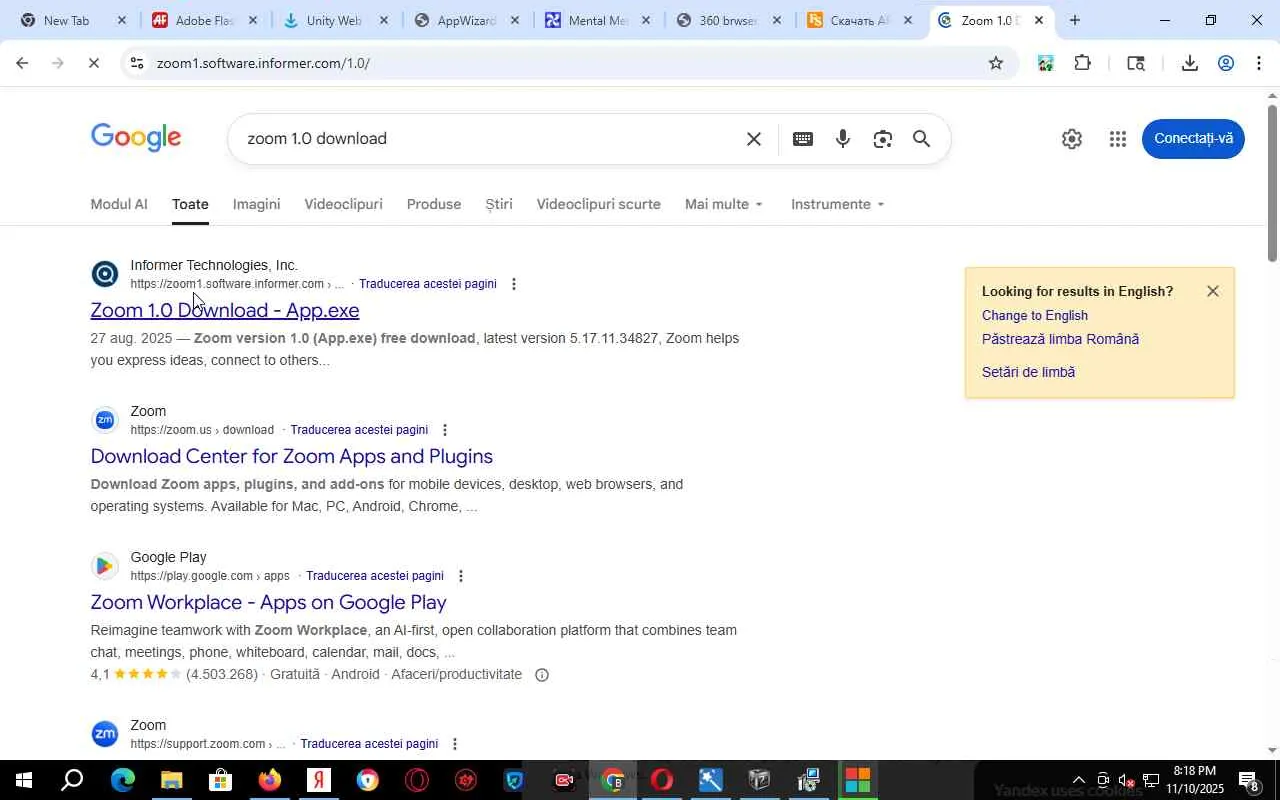Expand the Mai multe dropdown
Image resolution: width=1280 pixels, height=800 pixels.
pos(724,204)
